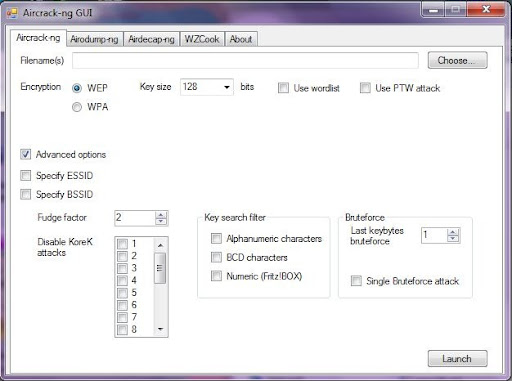Disable KoreK attack 7 checkbox
This screenshot has width=512, height=381.
122,317
